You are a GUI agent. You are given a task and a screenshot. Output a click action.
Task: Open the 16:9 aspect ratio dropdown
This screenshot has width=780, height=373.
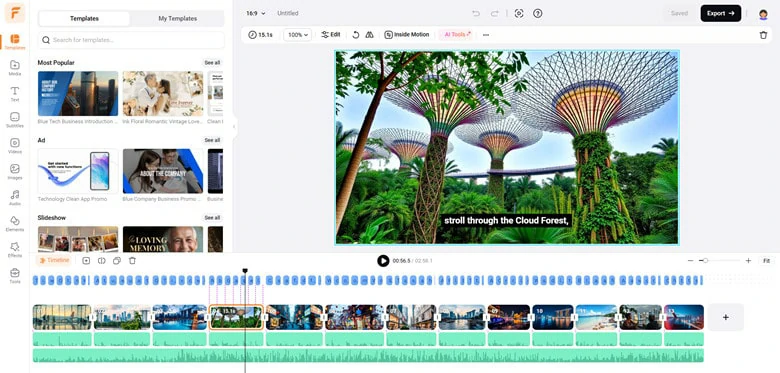coord(256,13)
